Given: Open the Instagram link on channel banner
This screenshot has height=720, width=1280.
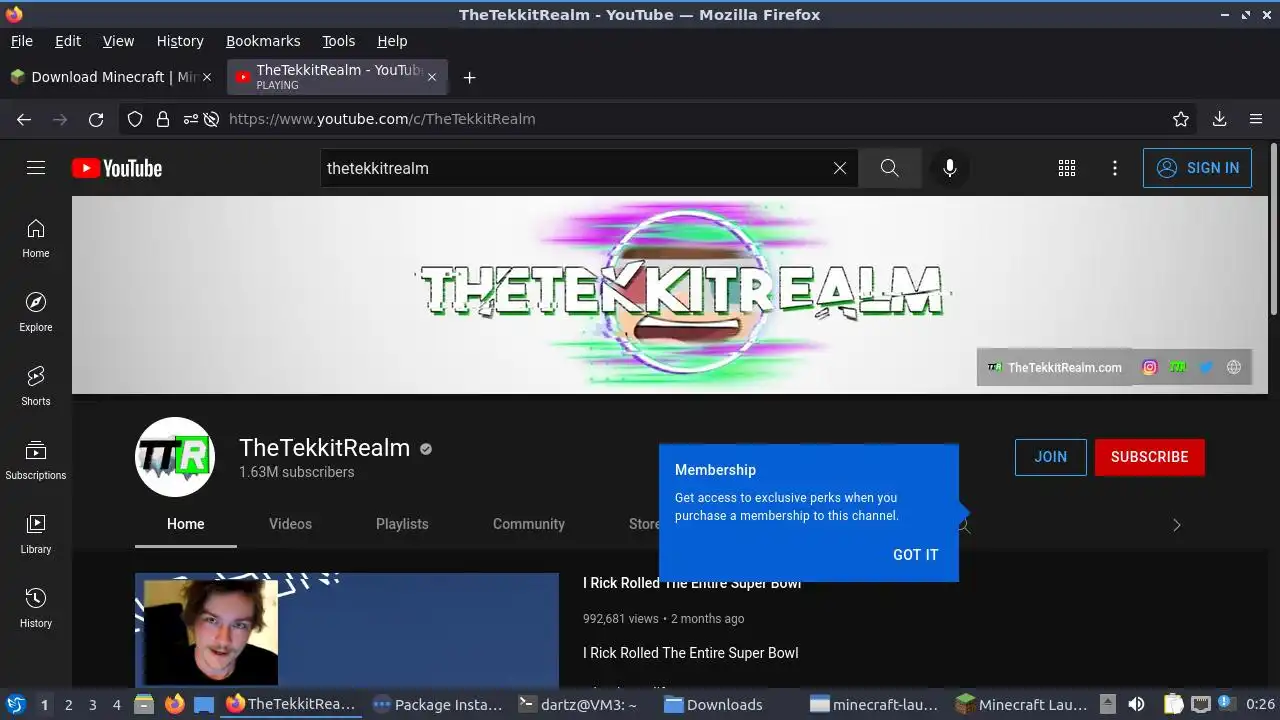Looking at the screenshot, I should pos(1150,367).
